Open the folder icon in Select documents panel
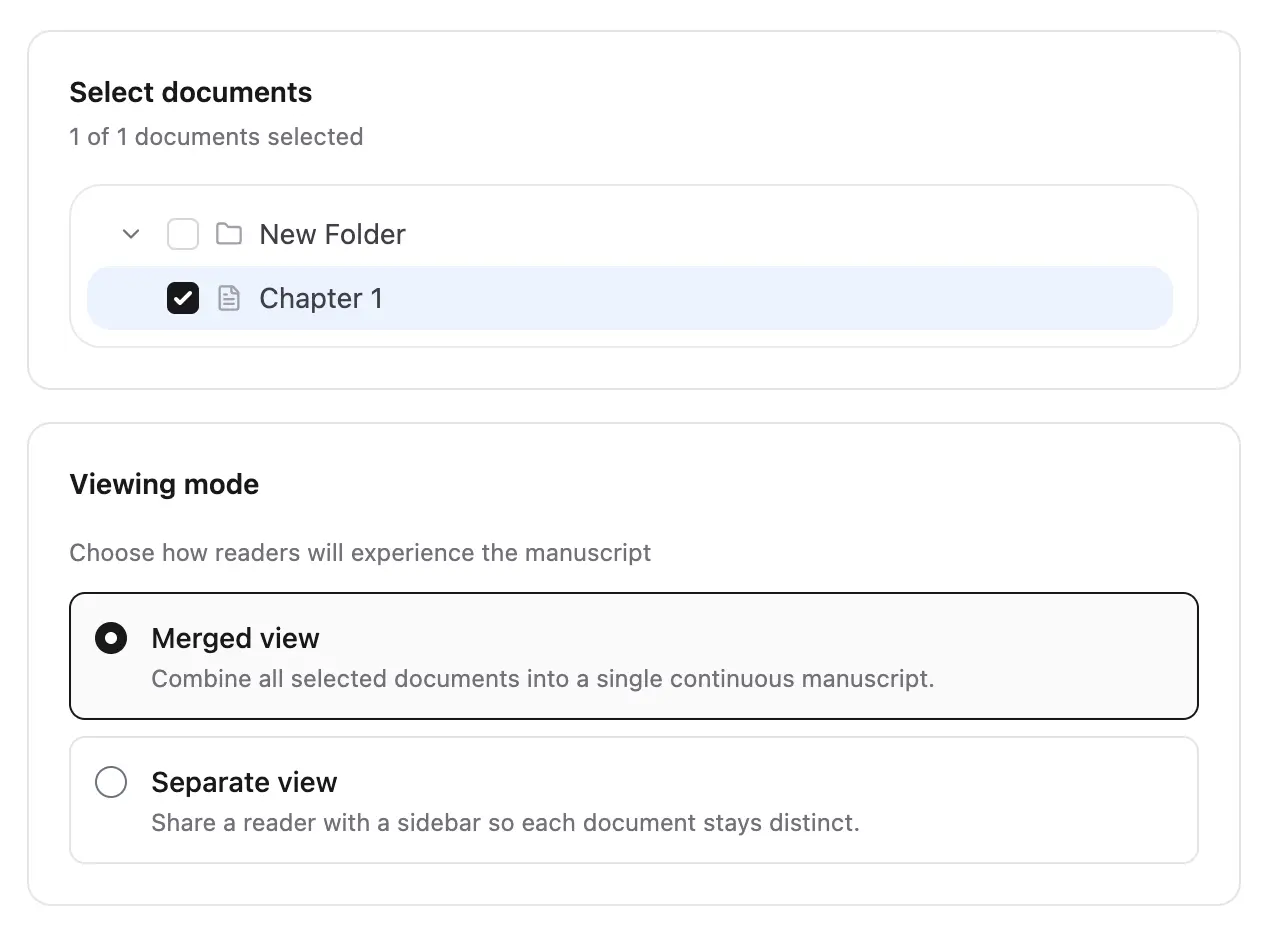 [229, 233]
